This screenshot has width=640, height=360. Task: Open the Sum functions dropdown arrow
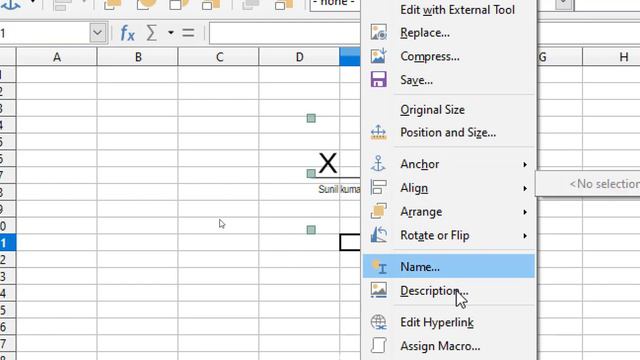tap(171, 33)
